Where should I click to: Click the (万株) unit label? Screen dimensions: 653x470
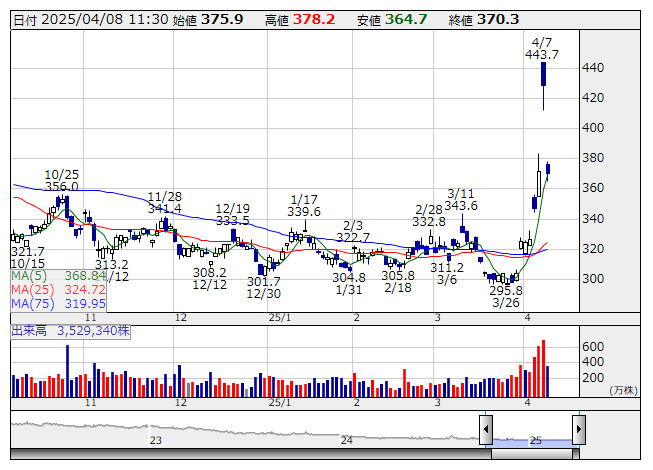[624, 390]
